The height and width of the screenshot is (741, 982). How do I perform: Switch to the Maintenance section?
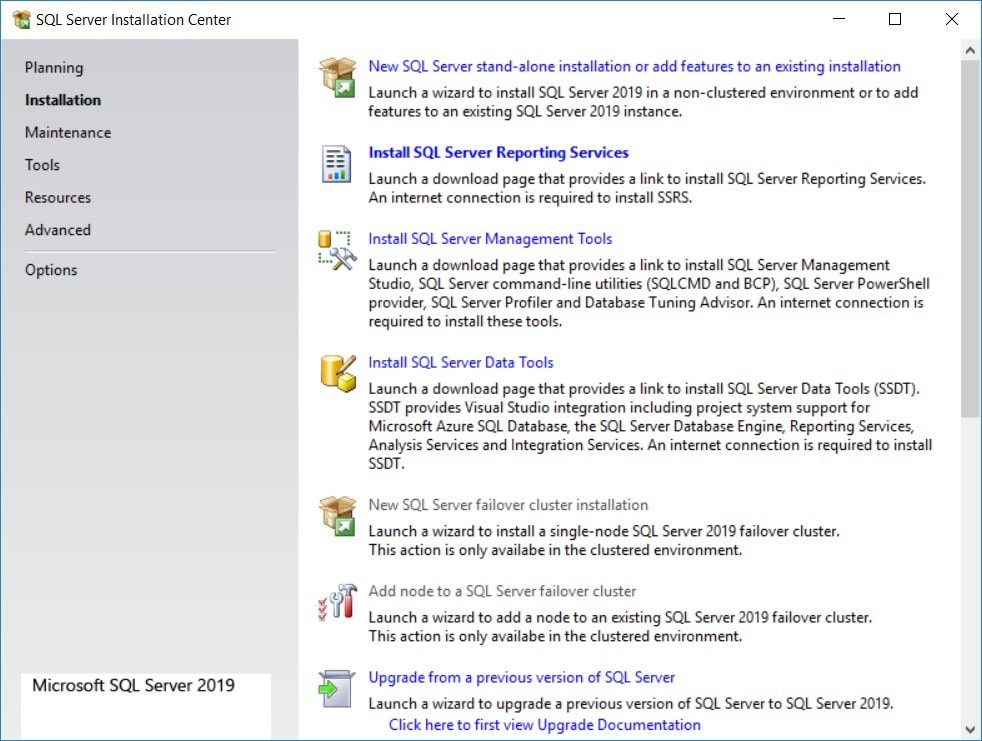coord(67,132)
